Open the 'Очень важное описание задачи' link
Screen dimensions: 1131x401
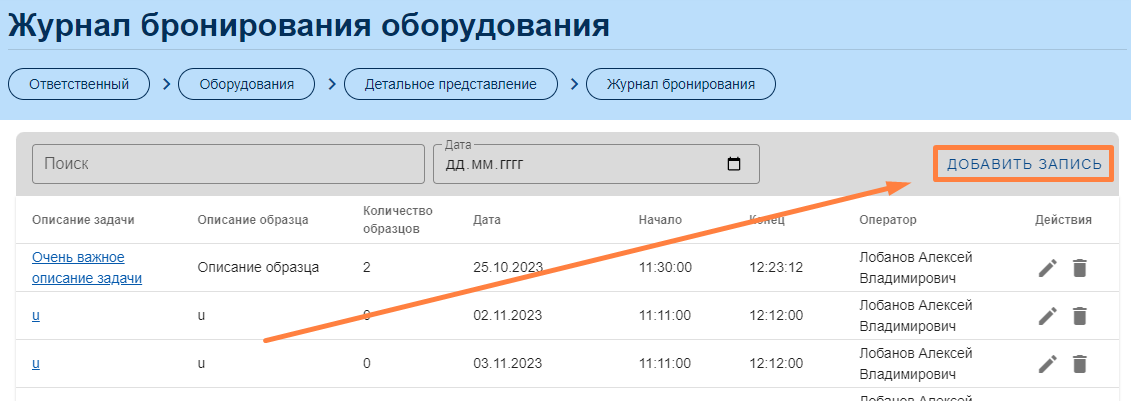click(87, 268)
